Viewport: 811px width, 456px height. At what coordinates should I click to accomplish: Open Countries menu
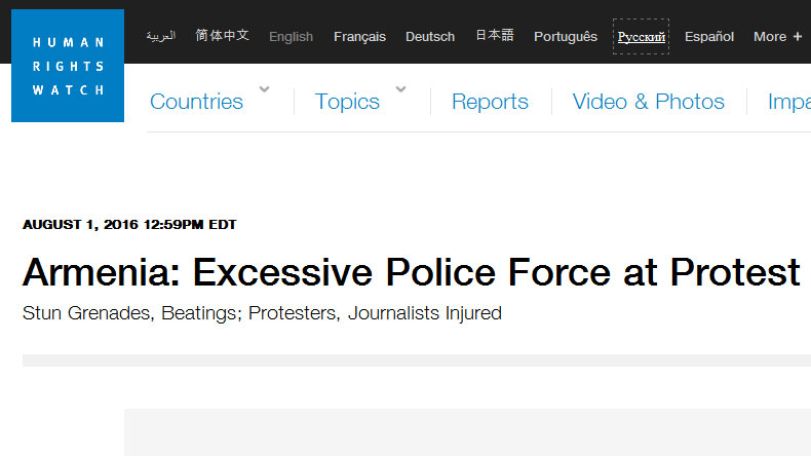coord(197,101)
